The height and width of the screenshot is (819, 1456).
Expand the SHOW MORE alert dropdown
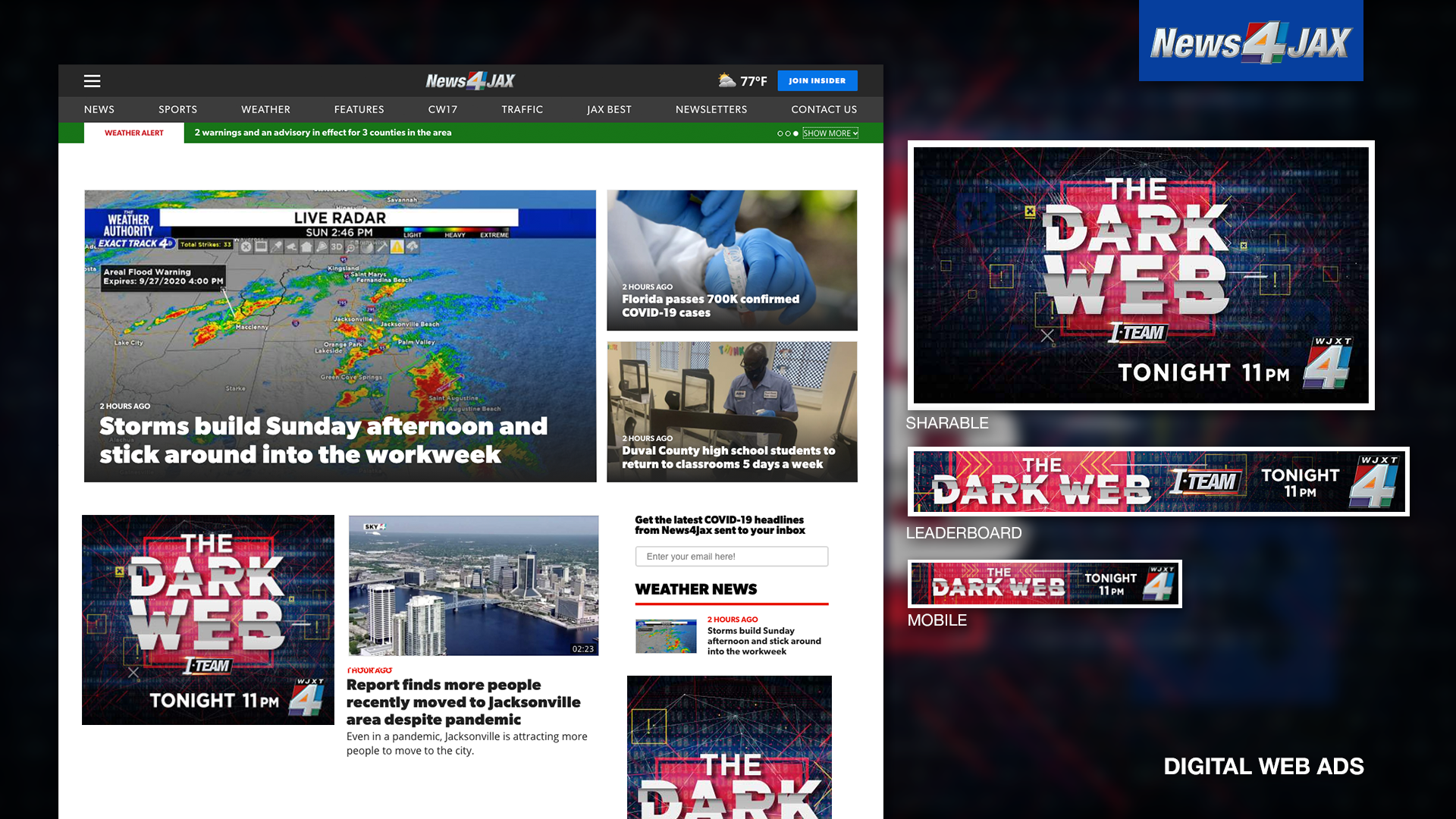coord(830,133)
